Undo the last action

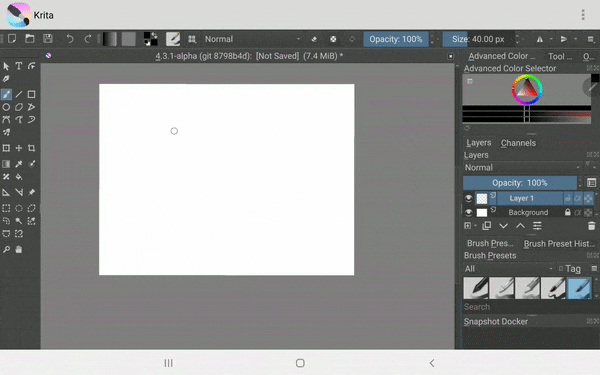coord(70,39)
